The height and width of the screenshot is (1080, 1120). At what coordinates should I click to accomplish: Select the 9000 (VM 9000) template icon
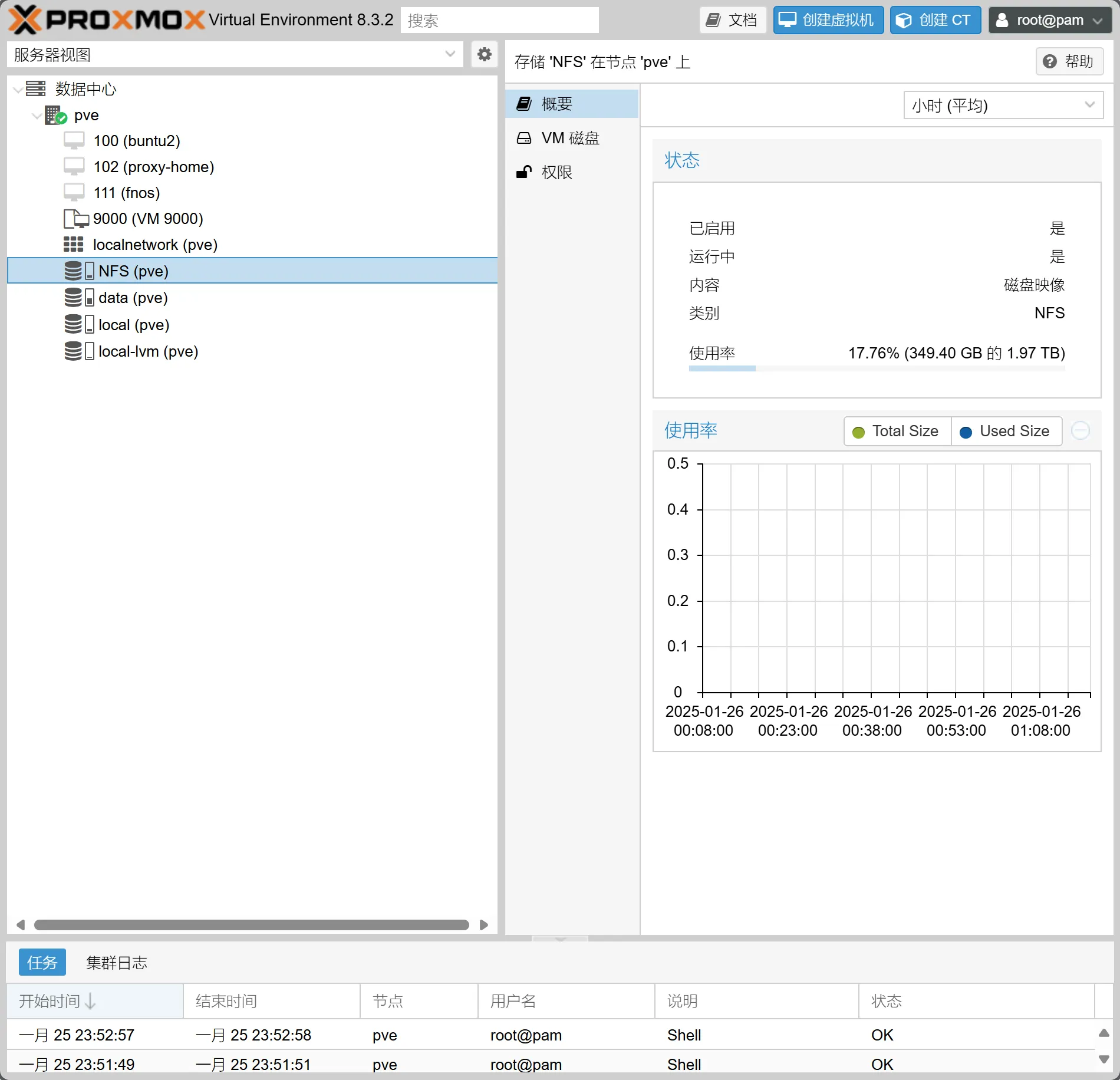(75, 219)
